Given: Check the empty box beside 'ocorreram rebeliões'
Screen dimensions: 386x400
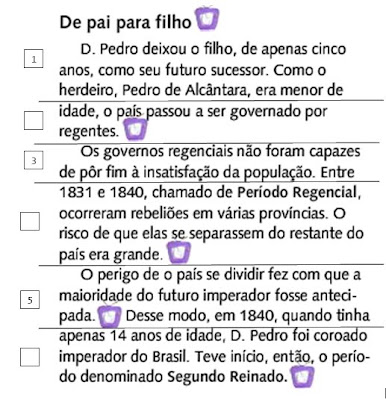Looking at the screenshot, I should [x=30, y=221].
